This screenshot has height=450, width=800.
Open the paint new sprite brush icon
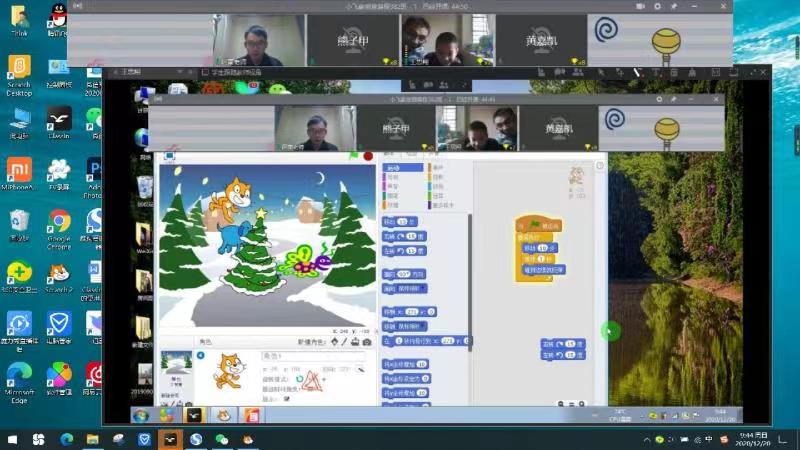[x=344, y=341]
